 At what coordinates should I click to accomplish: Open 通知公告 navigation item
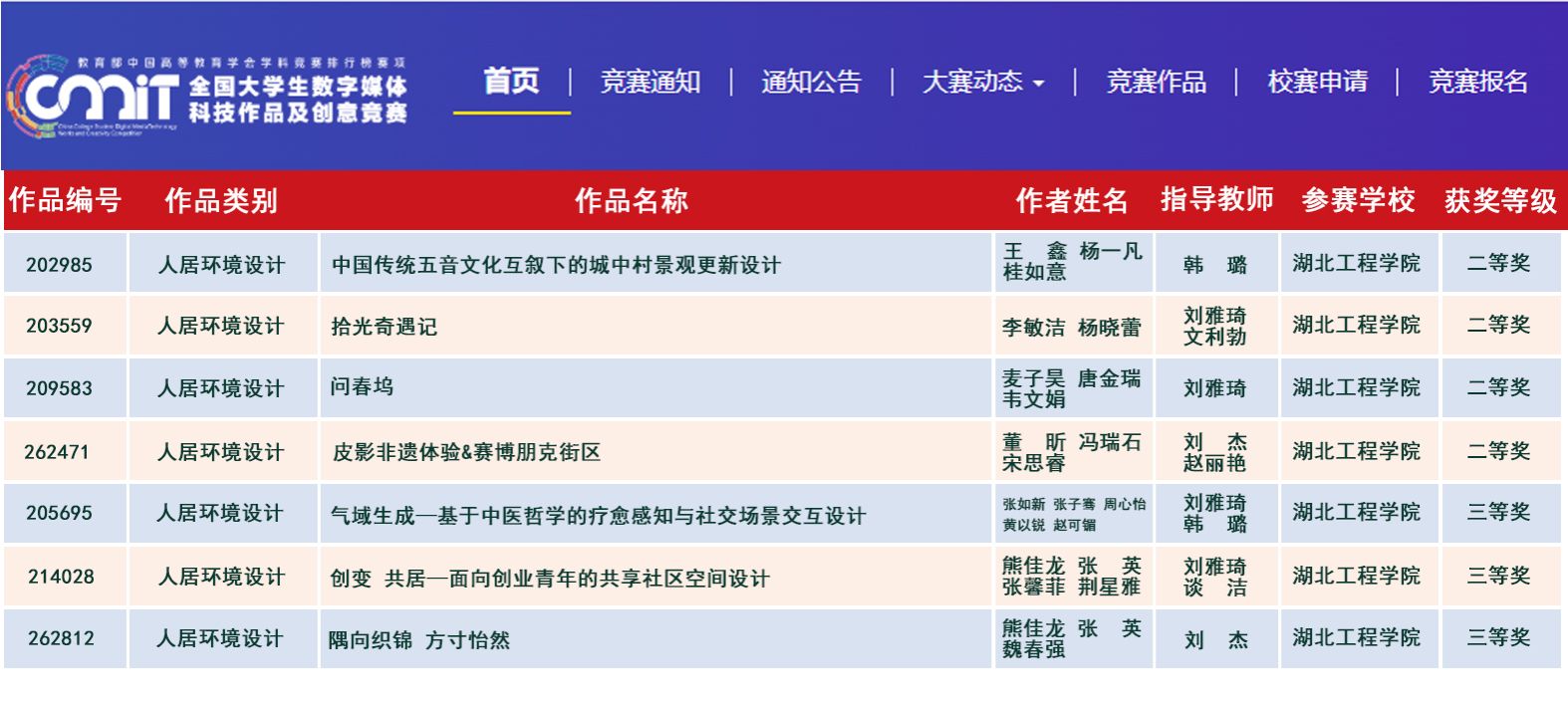coord(811,82)
